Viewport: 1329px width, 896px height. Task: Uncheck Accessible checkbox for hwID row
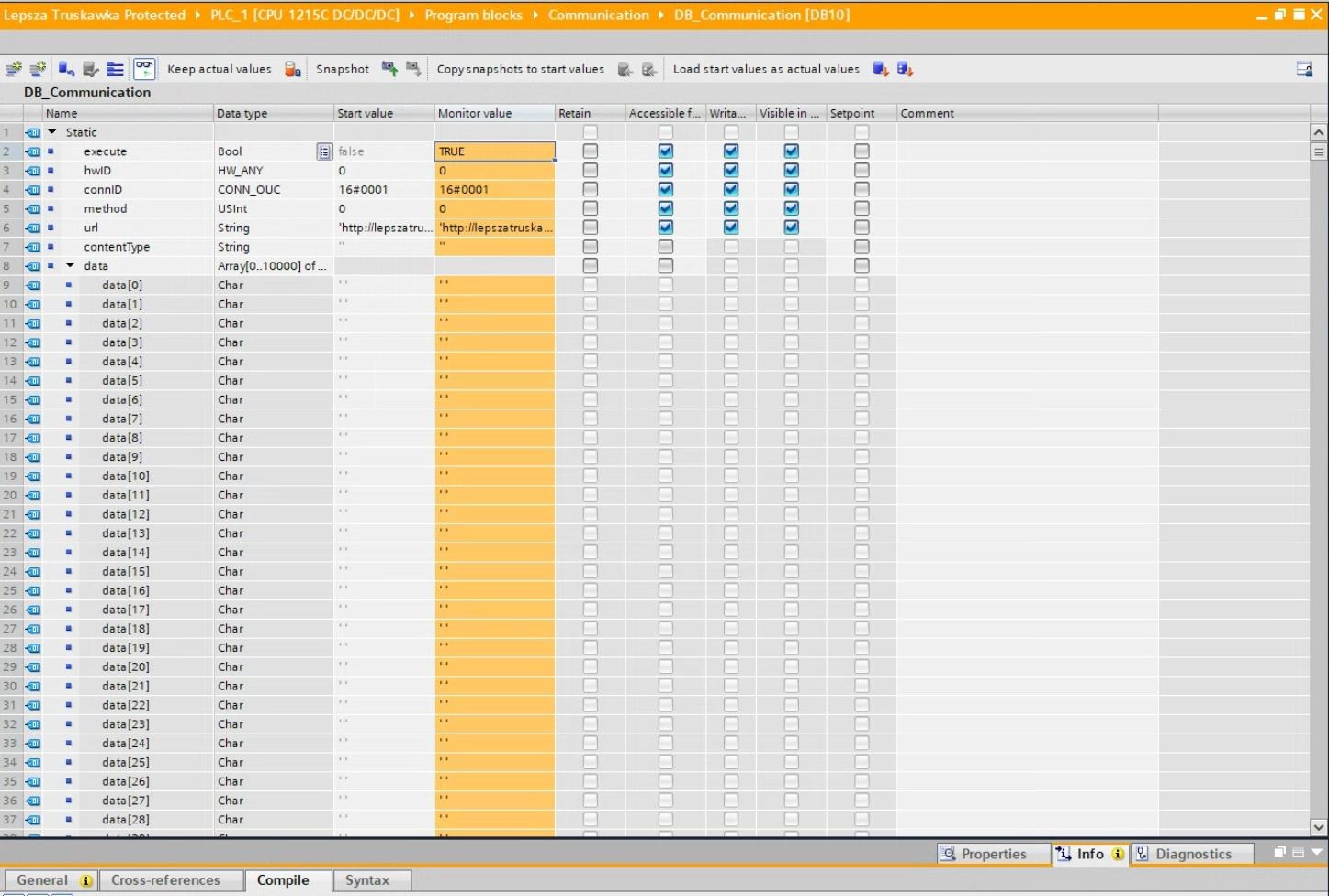pyautogui.click(x=666, y=171)
